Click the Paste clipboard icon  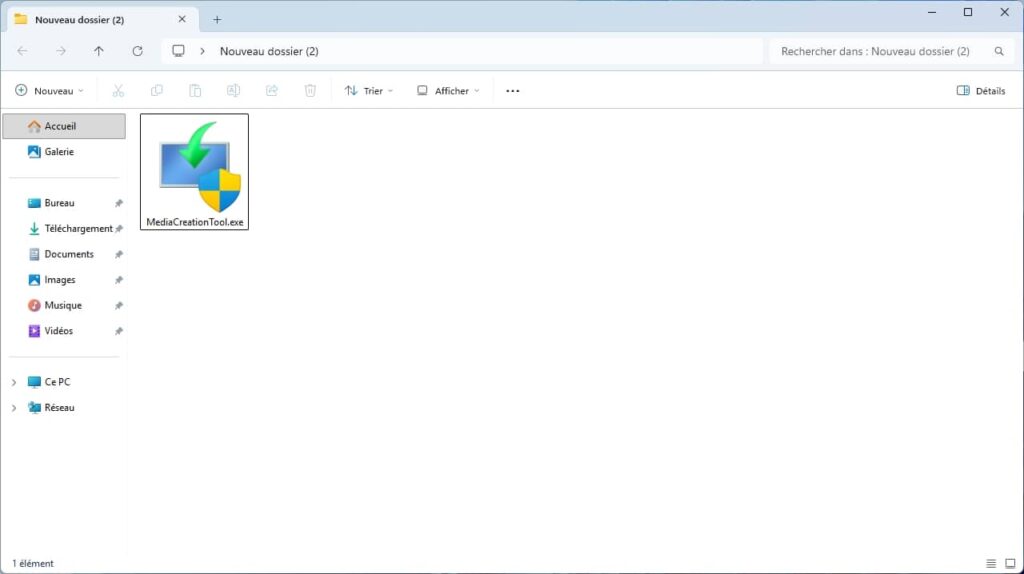(195, 91)
